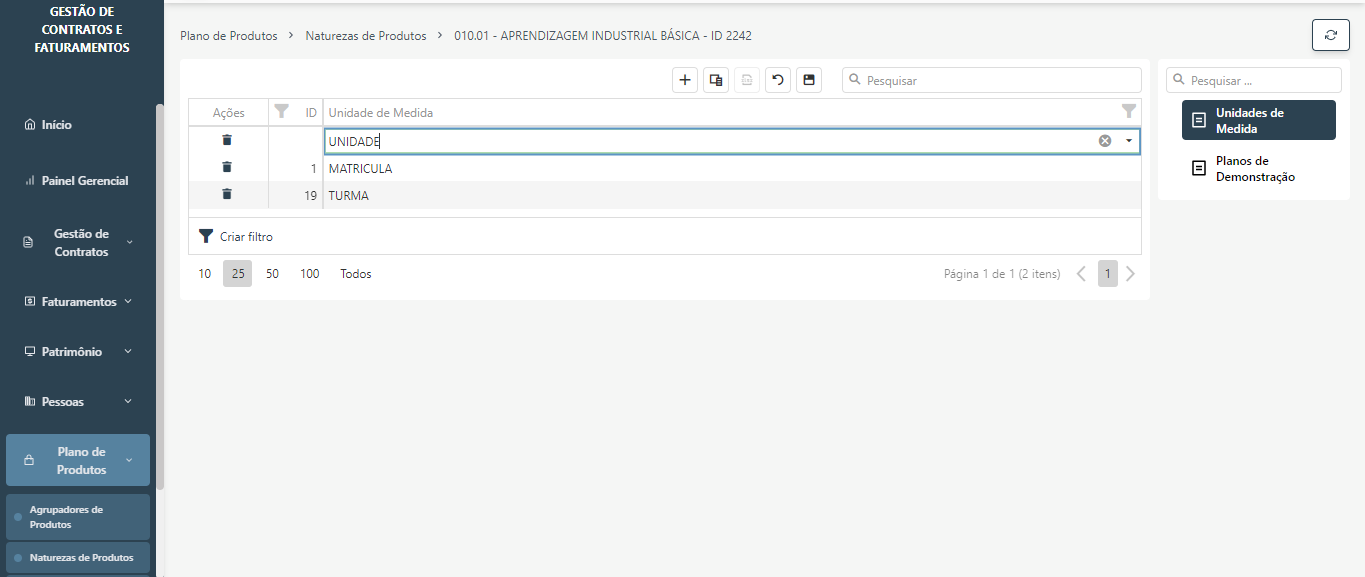Delete the MATRICULA row with trash icon
Image resolution: width=1365 pixels, height=577 pixels.
pyautogui.click(x=227, y=167)
